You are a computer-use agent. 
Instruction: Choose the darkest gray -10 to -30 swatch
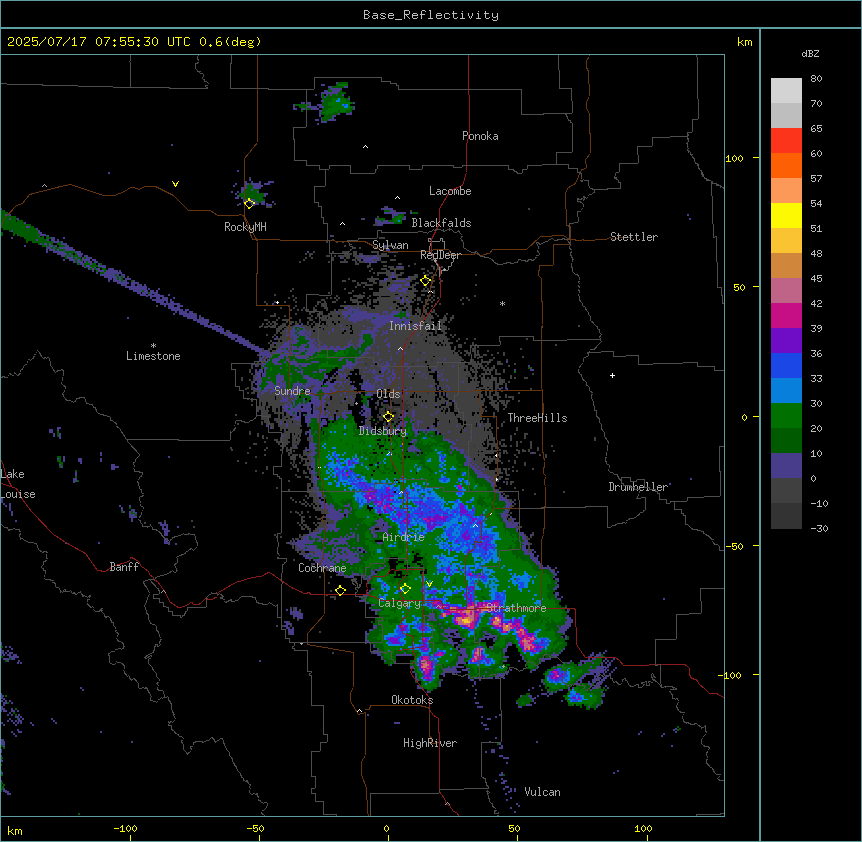[x=786, y=516]
